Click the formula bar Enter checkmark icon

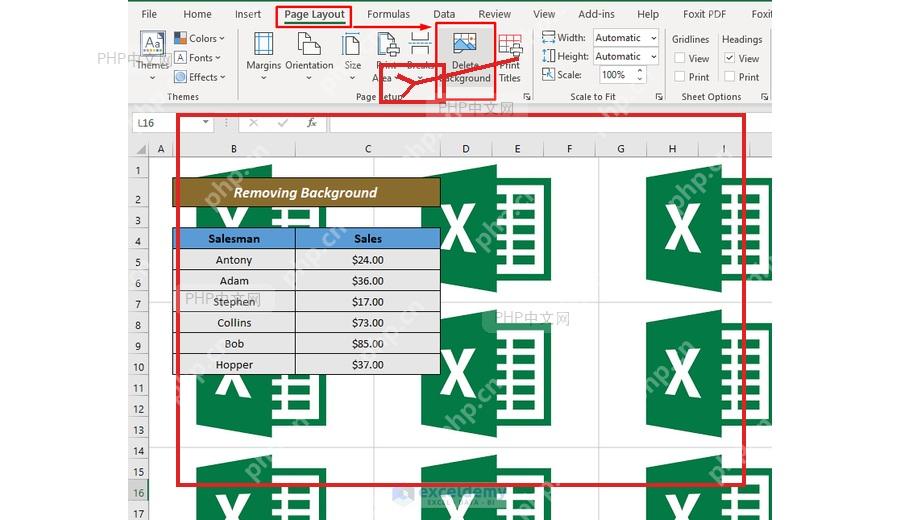[282, 123]
